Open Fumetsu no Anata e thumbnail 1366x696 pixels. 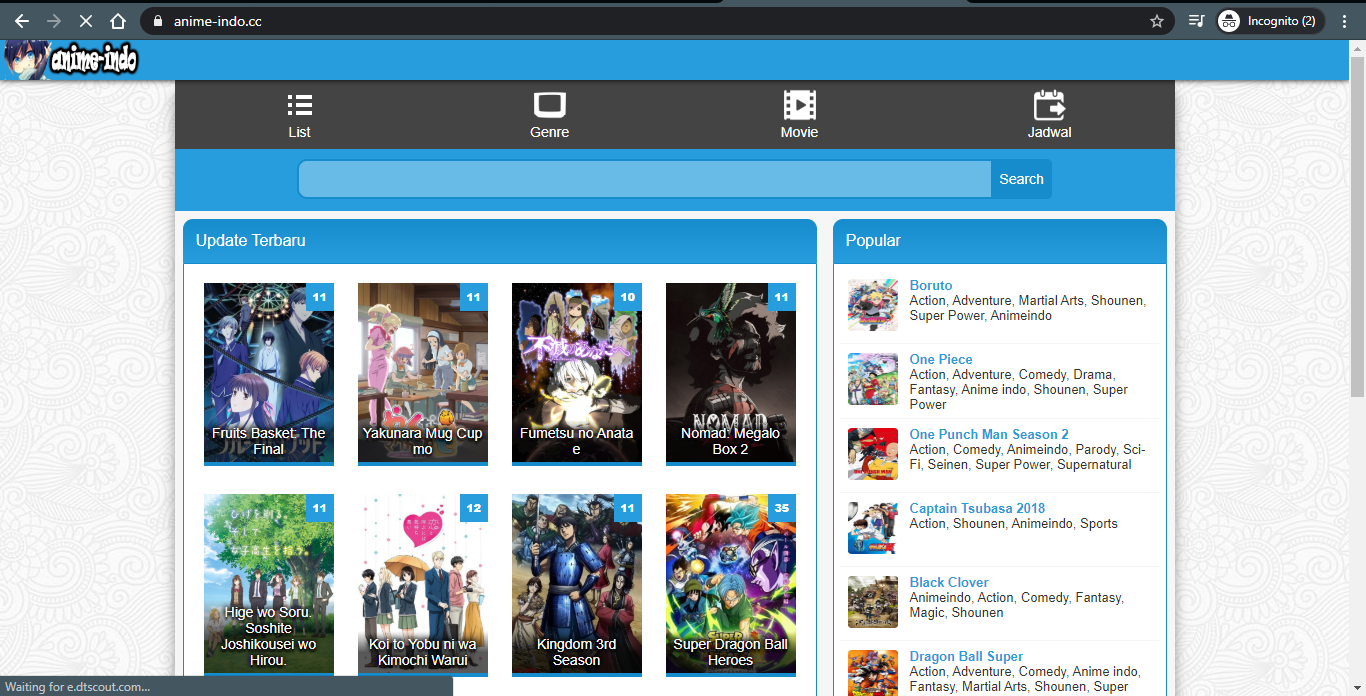(x=577, y=374)
